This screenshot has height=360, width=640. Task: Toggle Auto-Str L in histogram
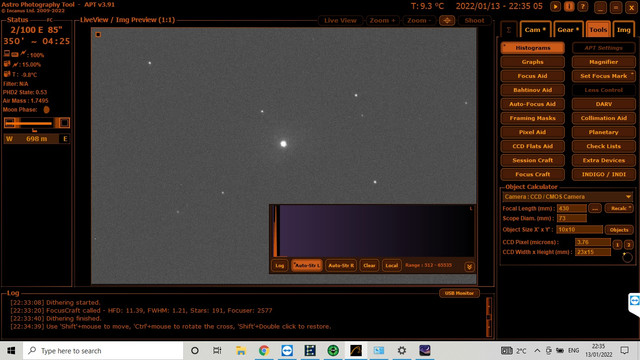(307, 266)
